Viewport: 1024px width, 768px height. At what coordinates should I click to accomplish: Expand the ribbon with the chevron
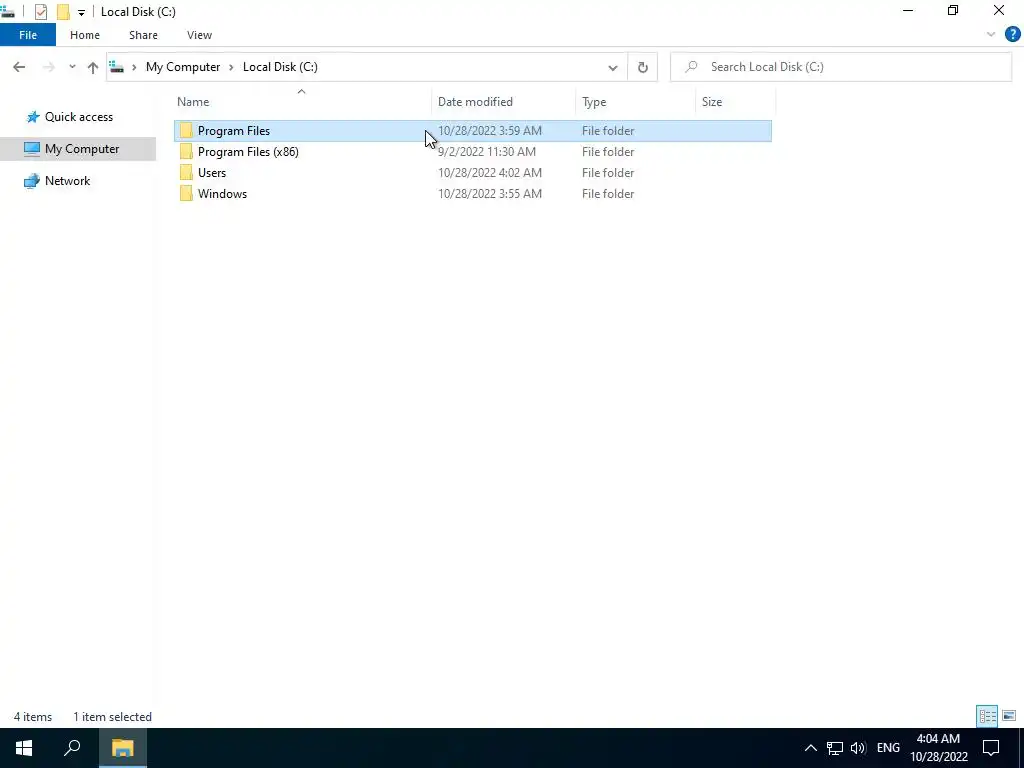pos(991,35)
